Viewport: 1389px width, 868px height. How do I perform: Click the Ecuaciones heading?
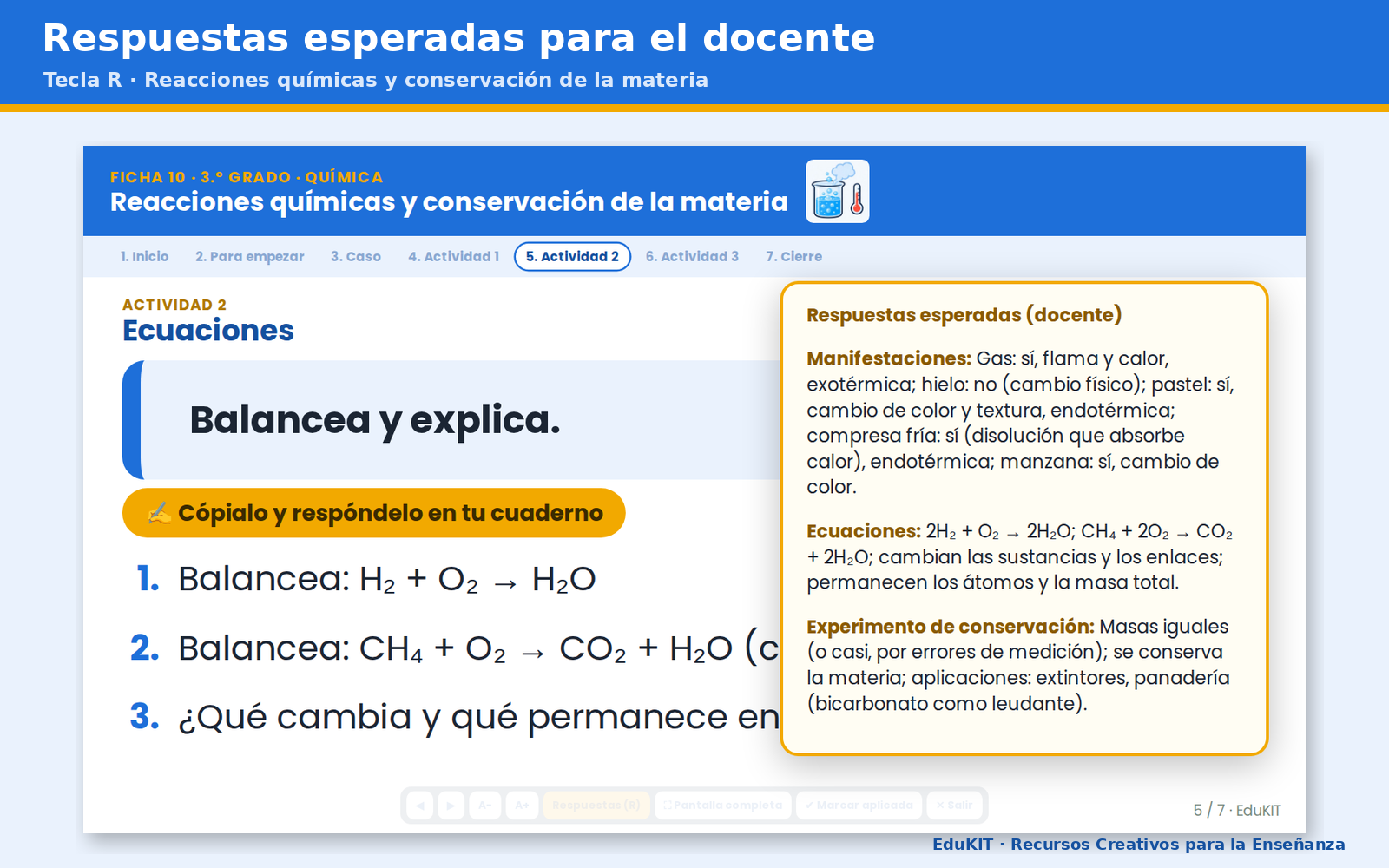click(x=208, y=331)
